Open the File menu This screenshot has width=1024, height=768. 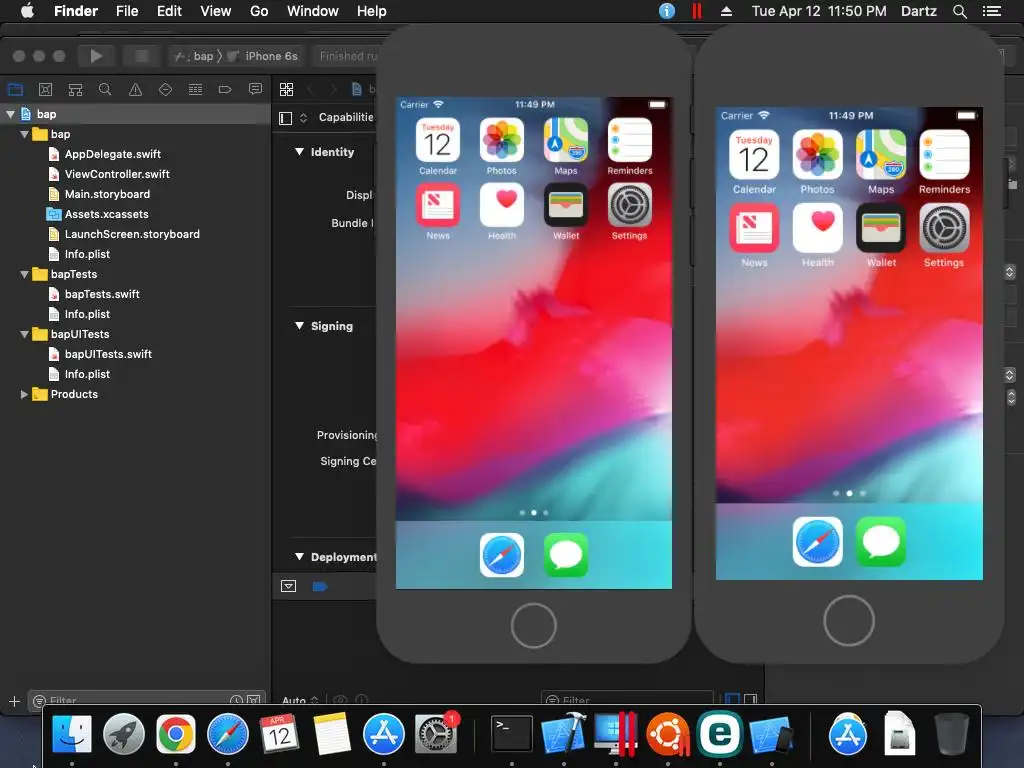click(x=127, y=11)
